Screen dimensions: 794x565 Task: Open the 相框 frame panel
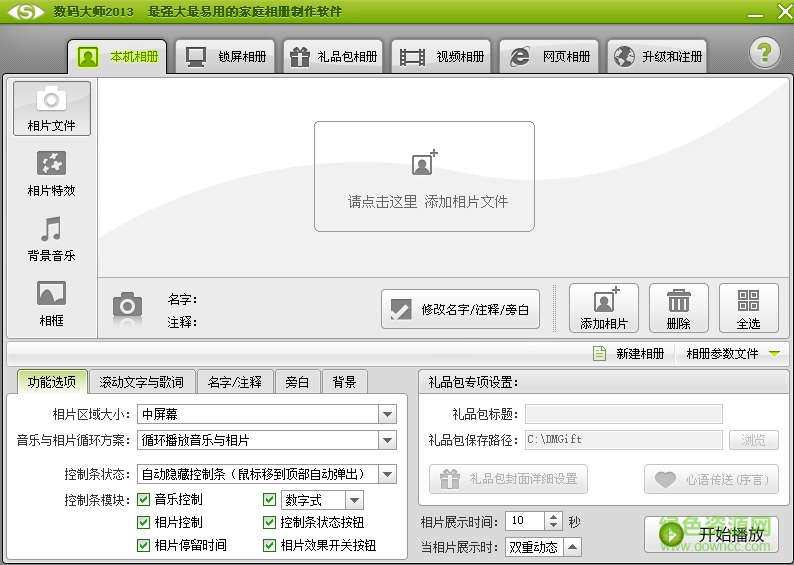click(x=52, y=303)
